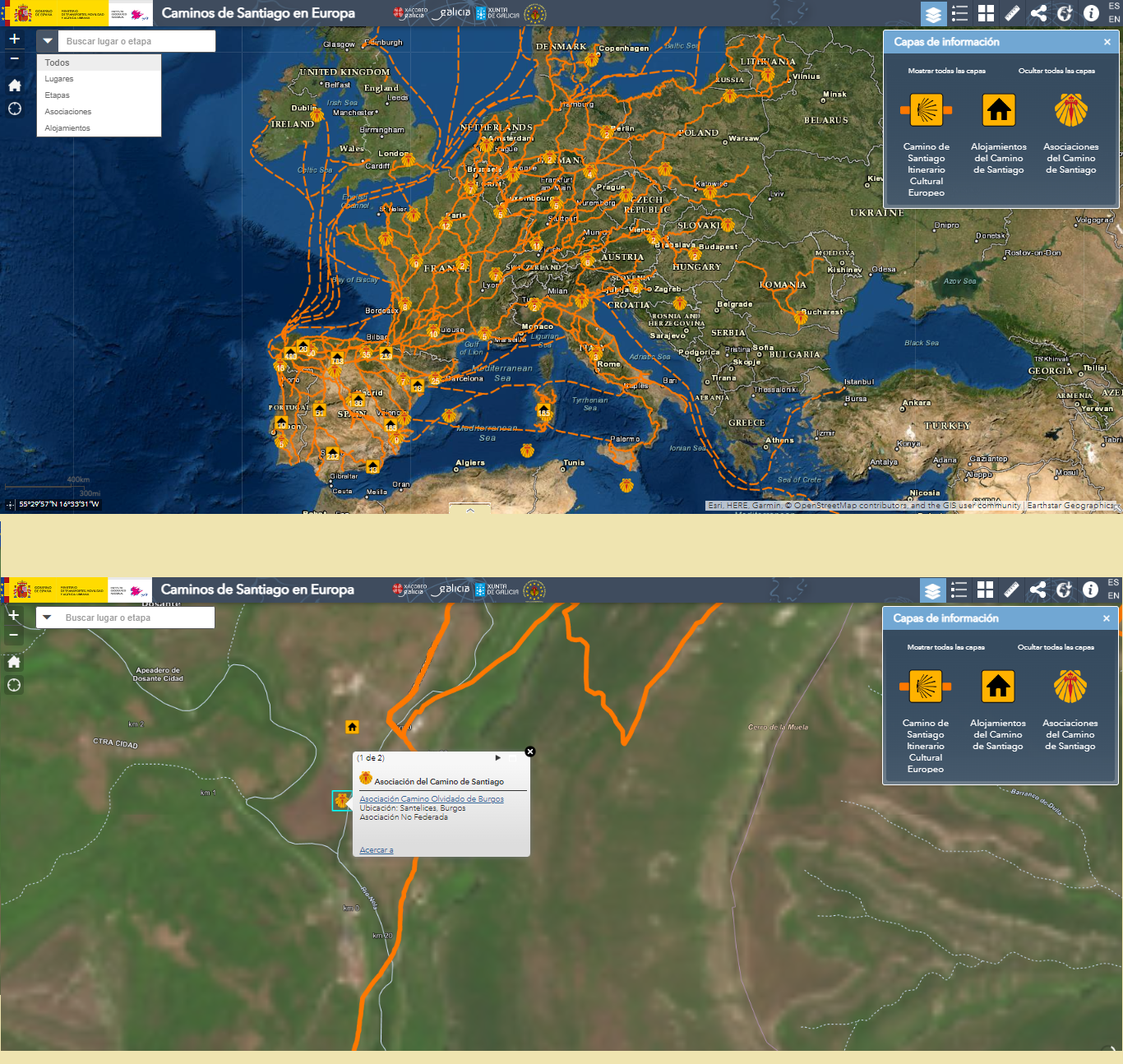Toggle Asociaciones del Camino layer in top panel
Viewport: 1123px width, 1064px height.
tap(1071, 110)
